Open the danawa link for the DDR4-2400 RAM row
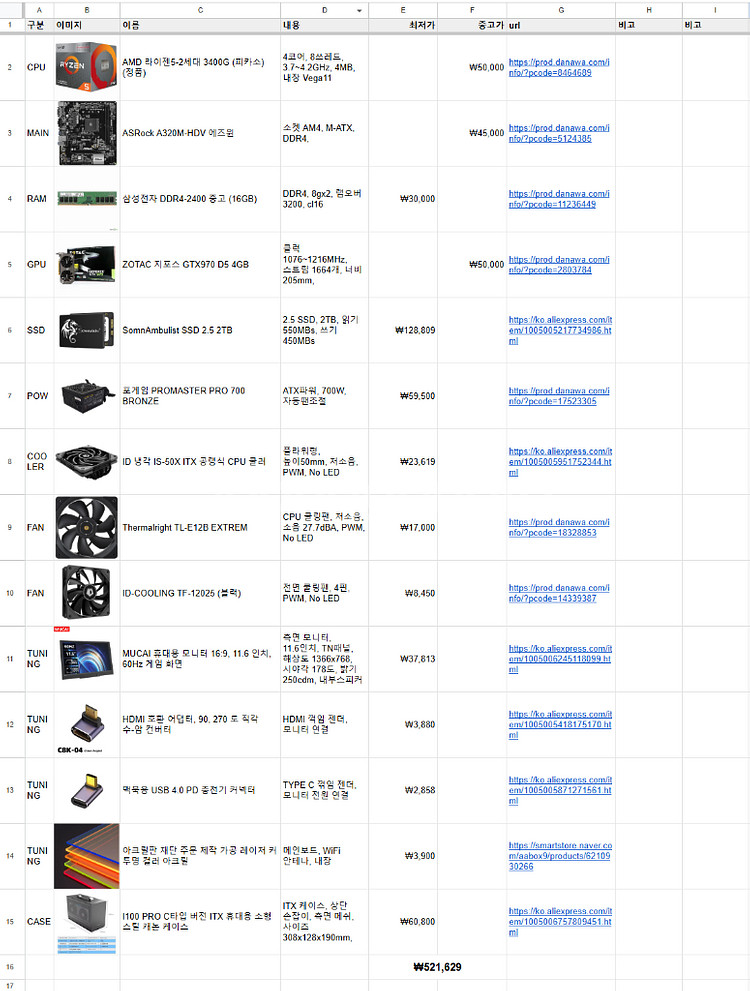 pyautogui.click(x=559, y=198)
